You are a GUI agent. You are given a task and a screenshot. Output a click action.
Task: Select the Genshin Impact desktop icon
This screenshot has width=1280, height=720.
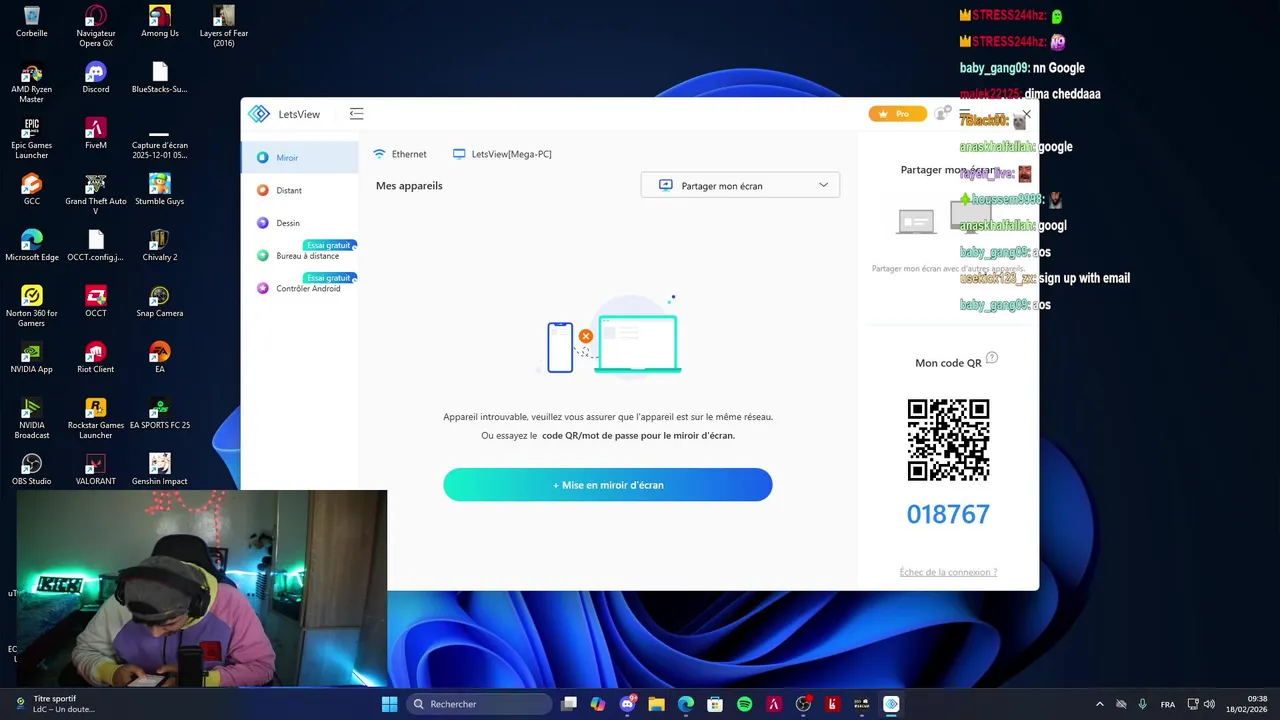click(x=160, y=470)
